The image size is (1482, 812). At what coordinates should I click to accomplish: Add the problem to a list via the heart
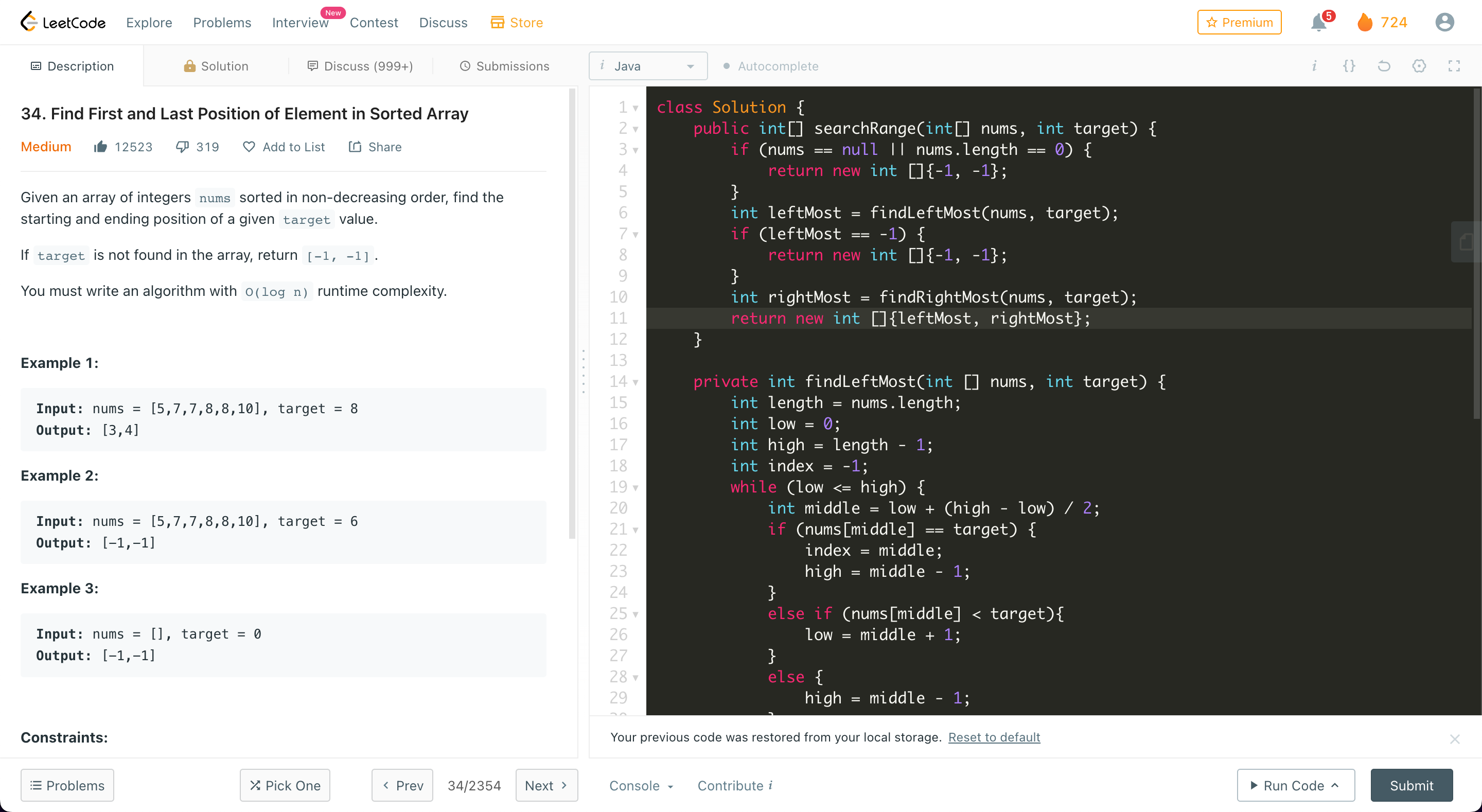pyautogui.click(x=249, y=147)
